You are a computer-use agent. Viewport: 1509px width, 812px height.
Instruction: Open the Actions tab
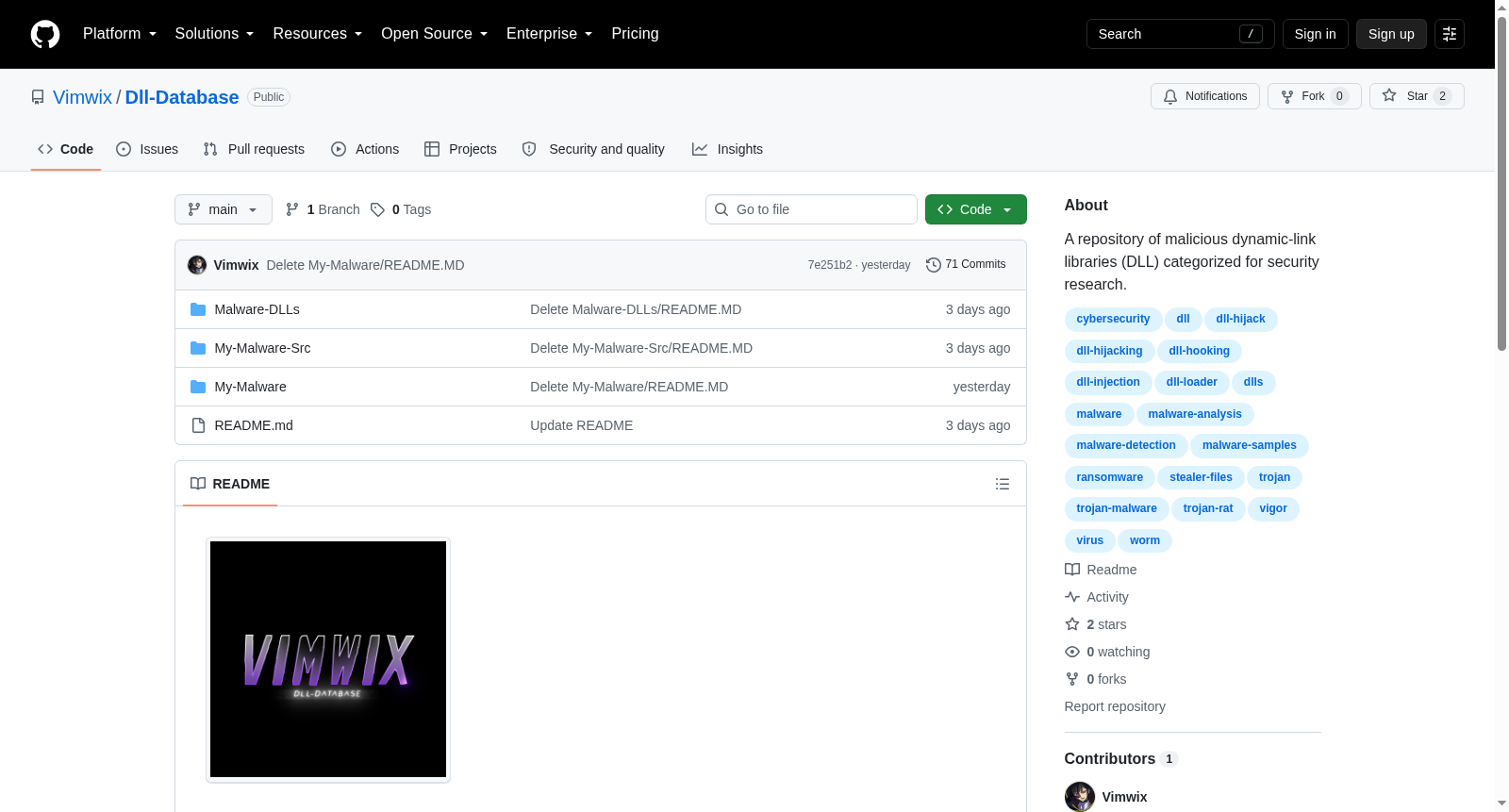365,149
